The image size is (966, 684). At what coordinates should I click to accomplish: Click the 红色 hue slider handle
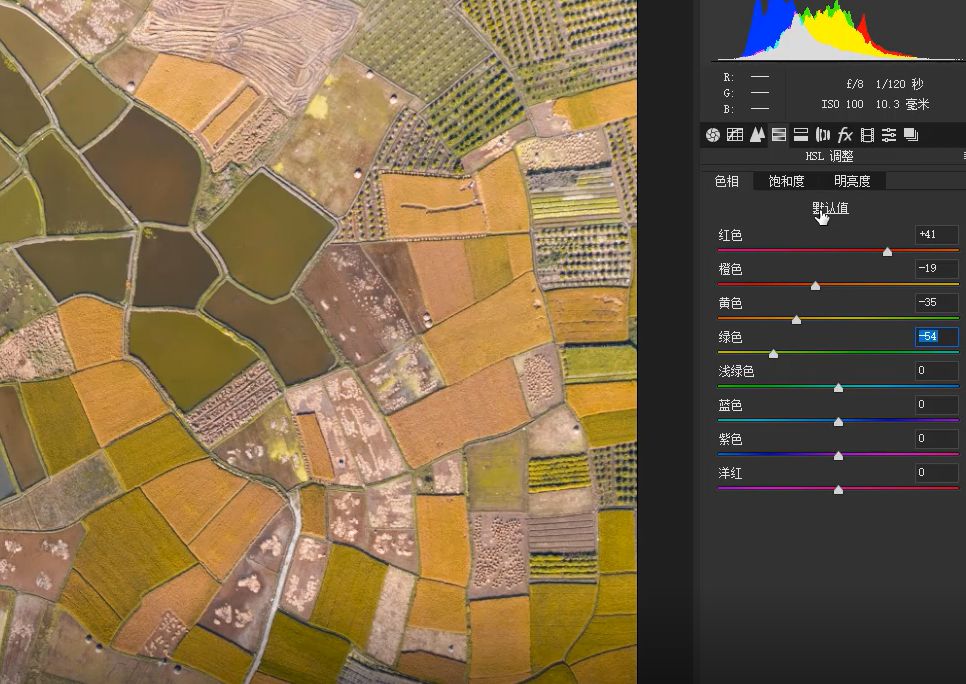point(887,251)
